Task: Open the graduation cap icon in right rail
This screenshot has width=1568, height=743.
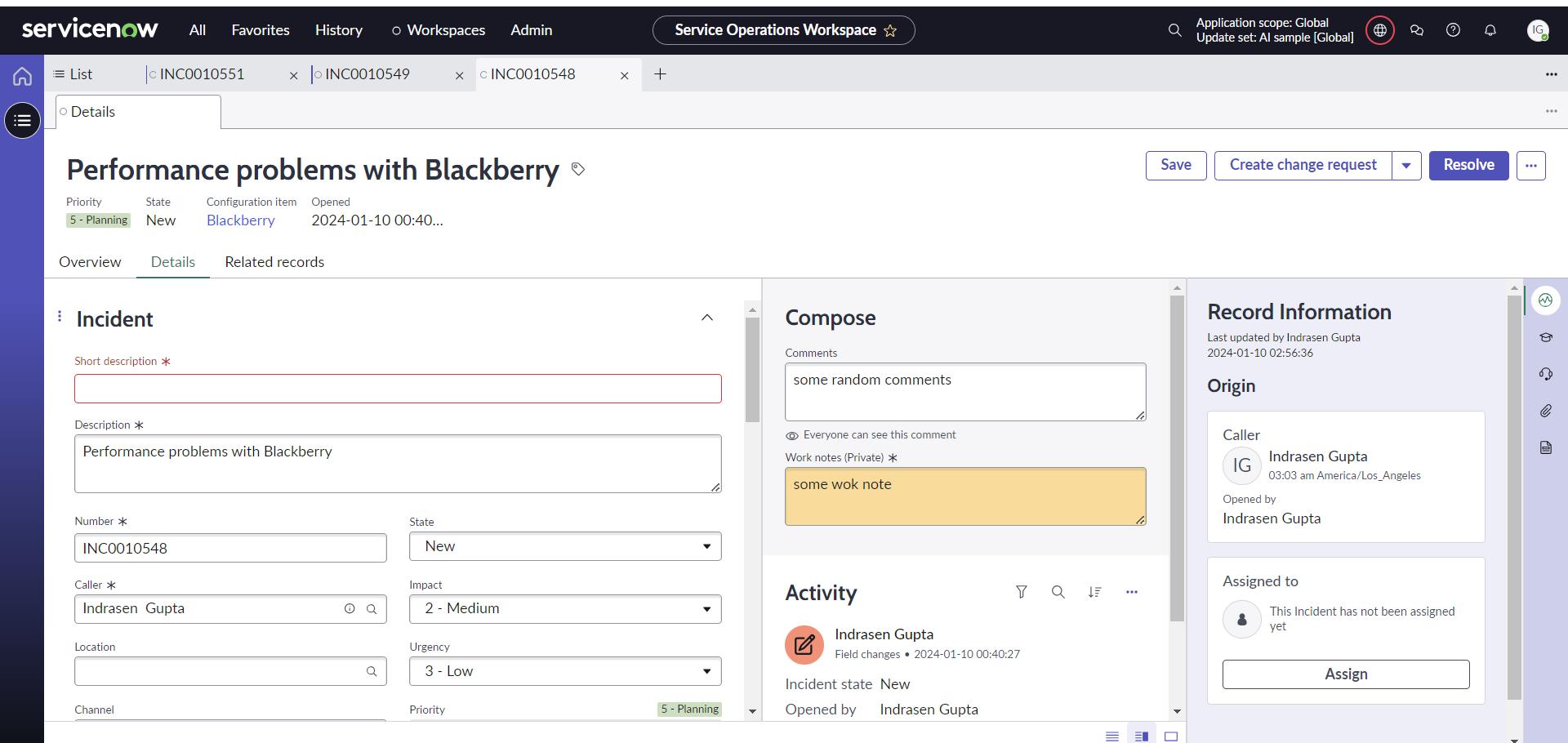Action: 1546,337
